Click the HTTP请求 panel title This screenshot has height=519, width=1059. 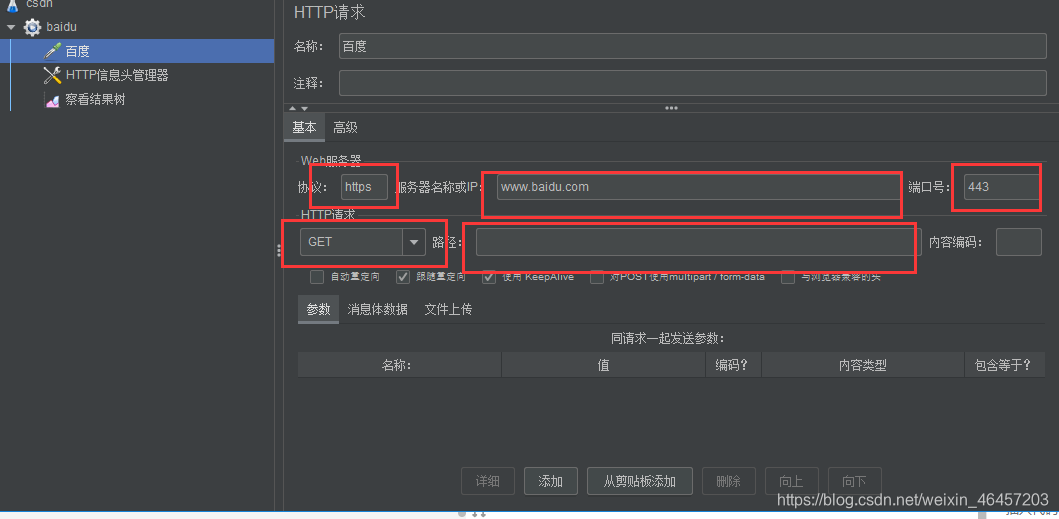coord(330,12)
